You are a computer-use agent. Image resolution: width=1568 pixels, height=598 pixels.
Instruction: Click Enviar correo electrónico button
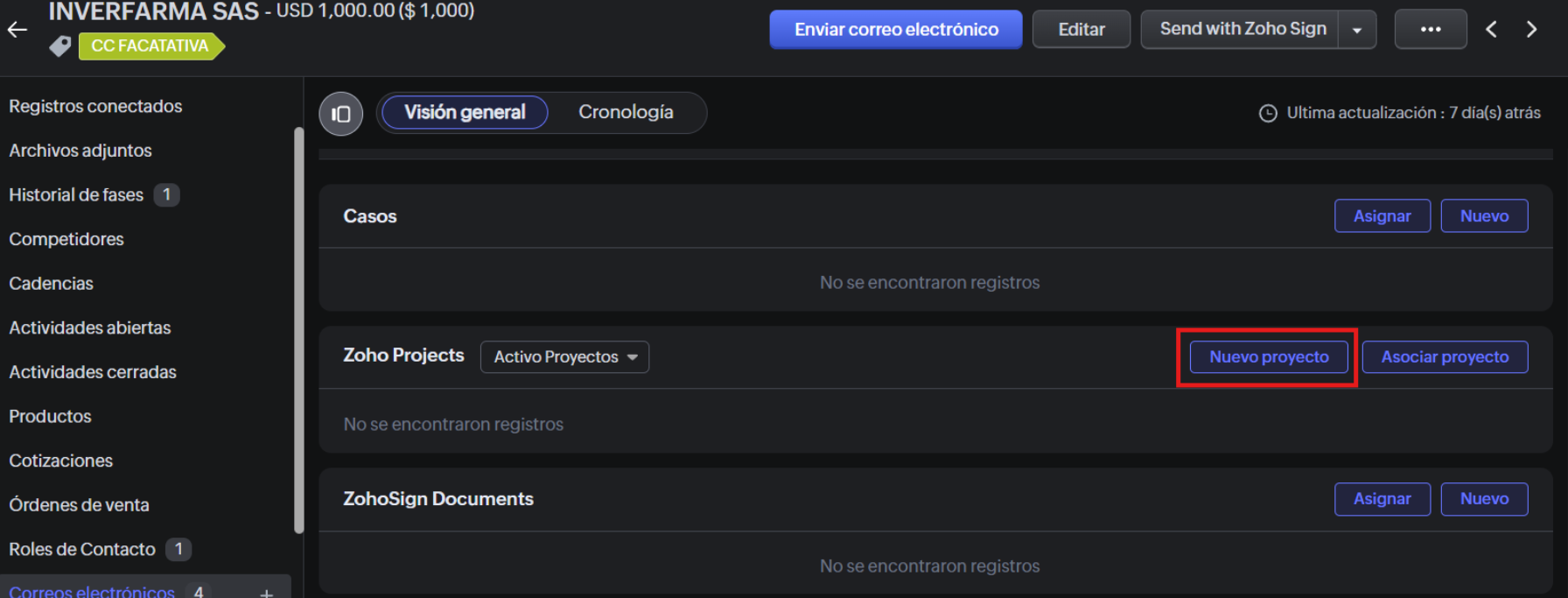coord(895,30)
